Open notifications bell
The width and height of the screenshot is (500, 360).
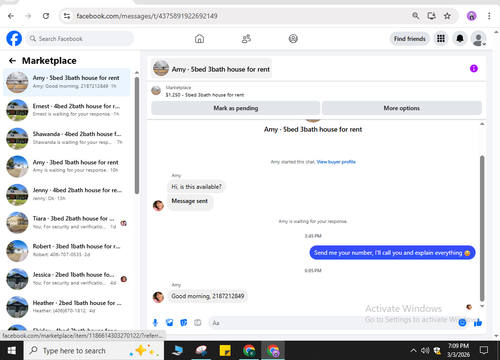460,39
